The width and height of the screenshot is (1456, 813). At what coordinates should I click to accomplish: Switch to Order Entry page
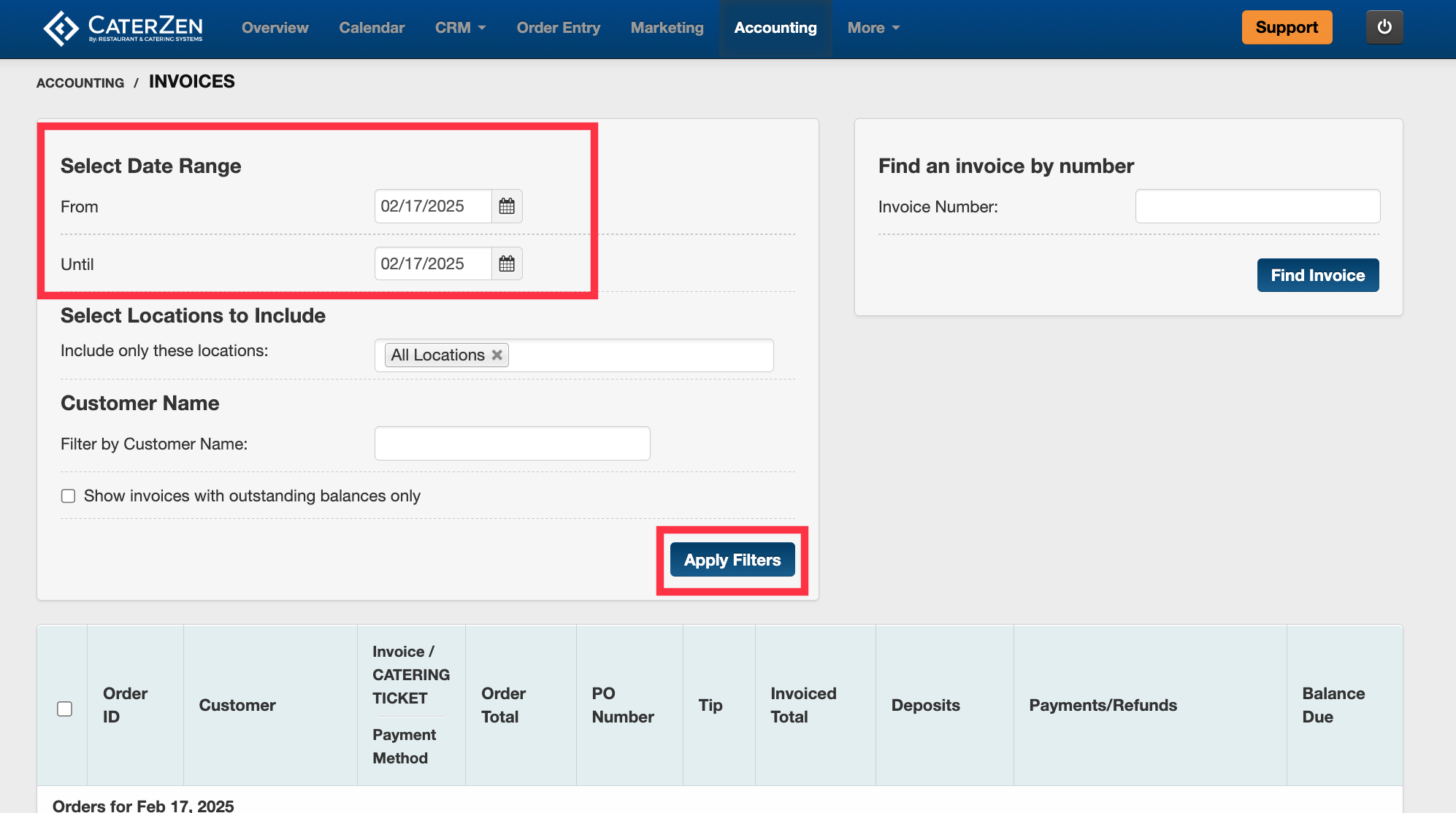[558, 28]
